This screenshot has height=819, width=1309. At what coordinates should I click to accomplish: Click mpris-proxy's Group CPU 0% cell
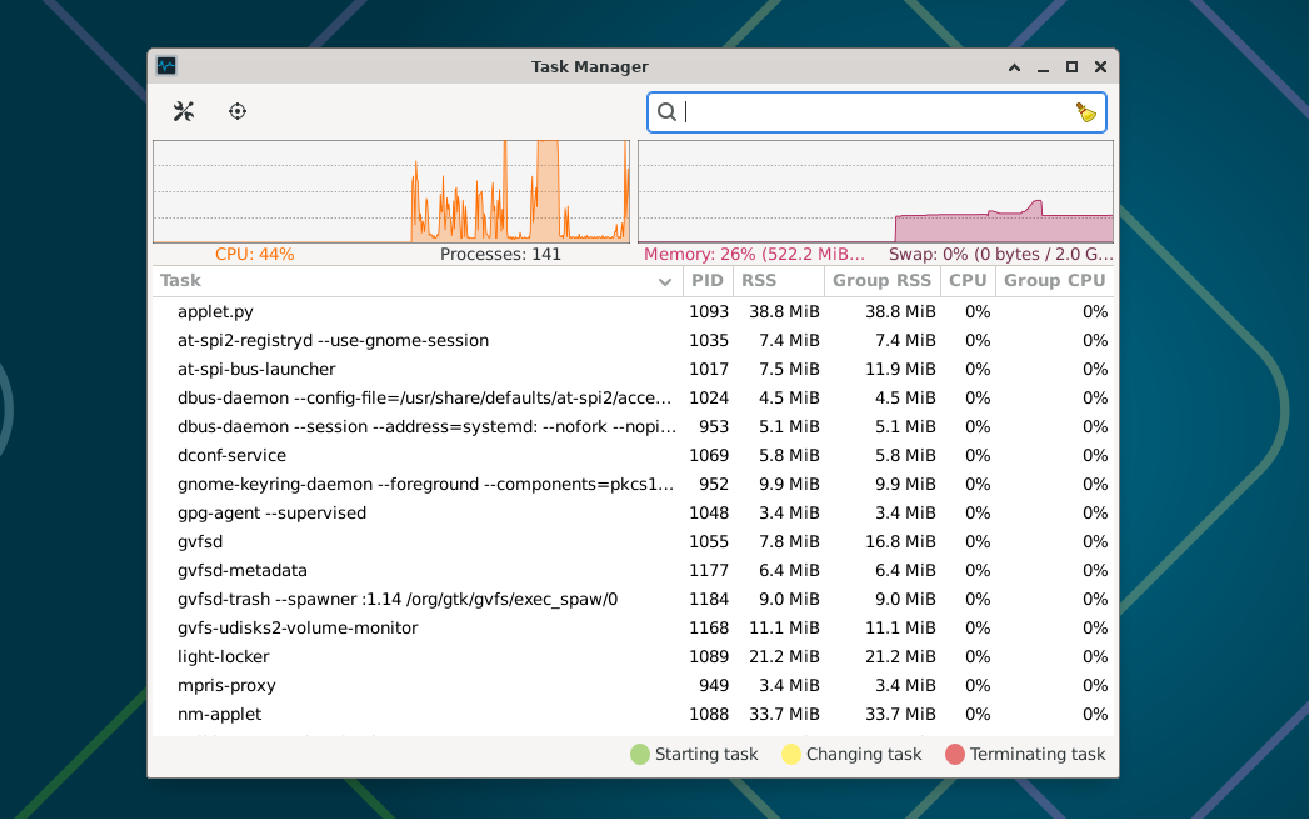click(1095, 686)
